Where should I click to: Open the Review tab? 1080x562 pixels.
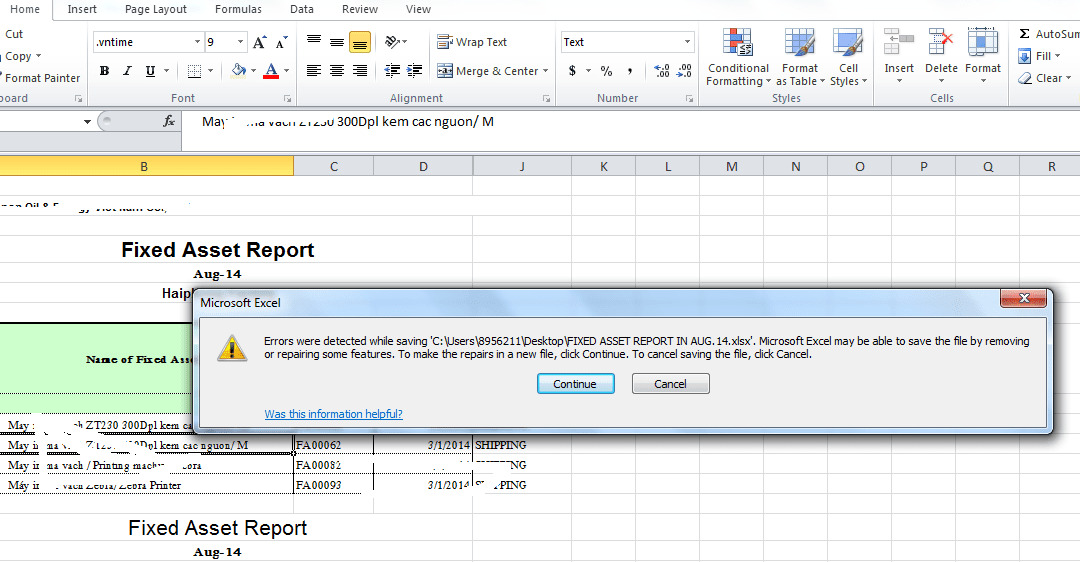tap(360, 9)
